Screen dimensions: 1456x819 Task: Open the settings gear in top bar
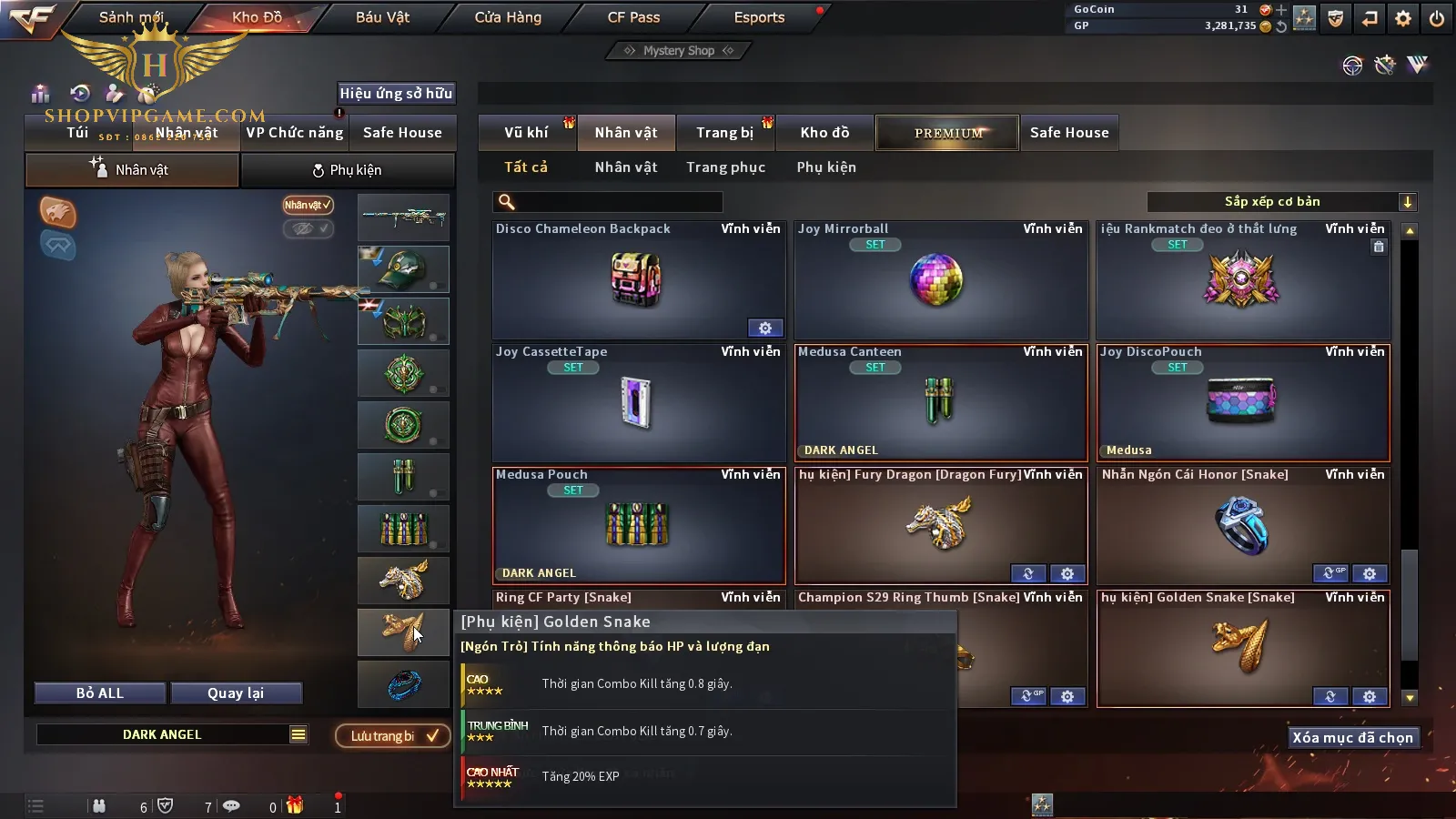[1403, 18]
